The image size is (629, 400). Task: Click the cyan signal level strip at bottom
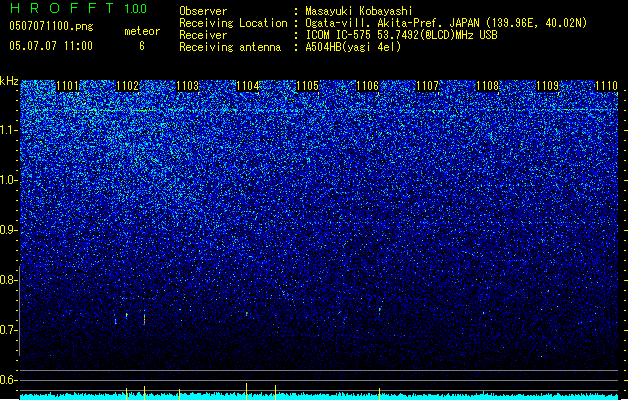click(x=319, y=397)
